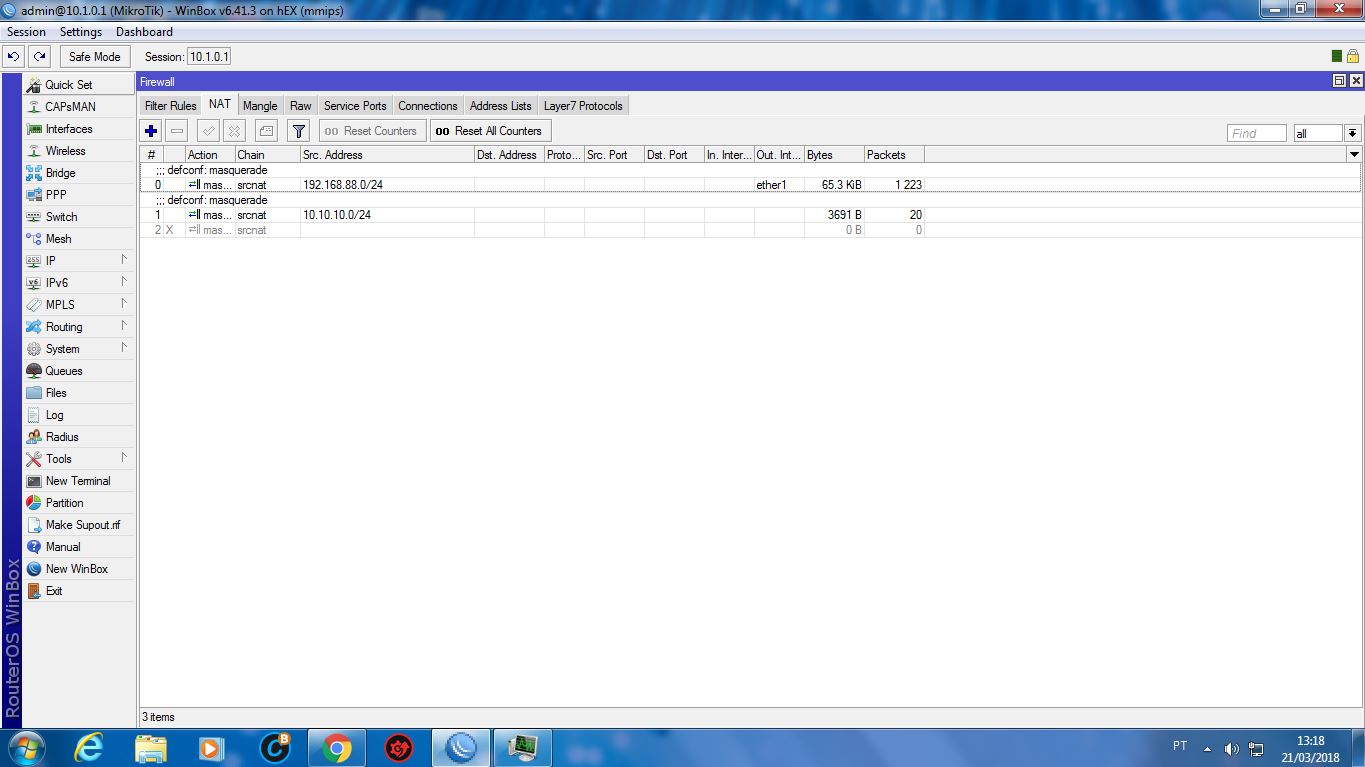Add a new NAT rule with the plus icon

coord(151,131)
